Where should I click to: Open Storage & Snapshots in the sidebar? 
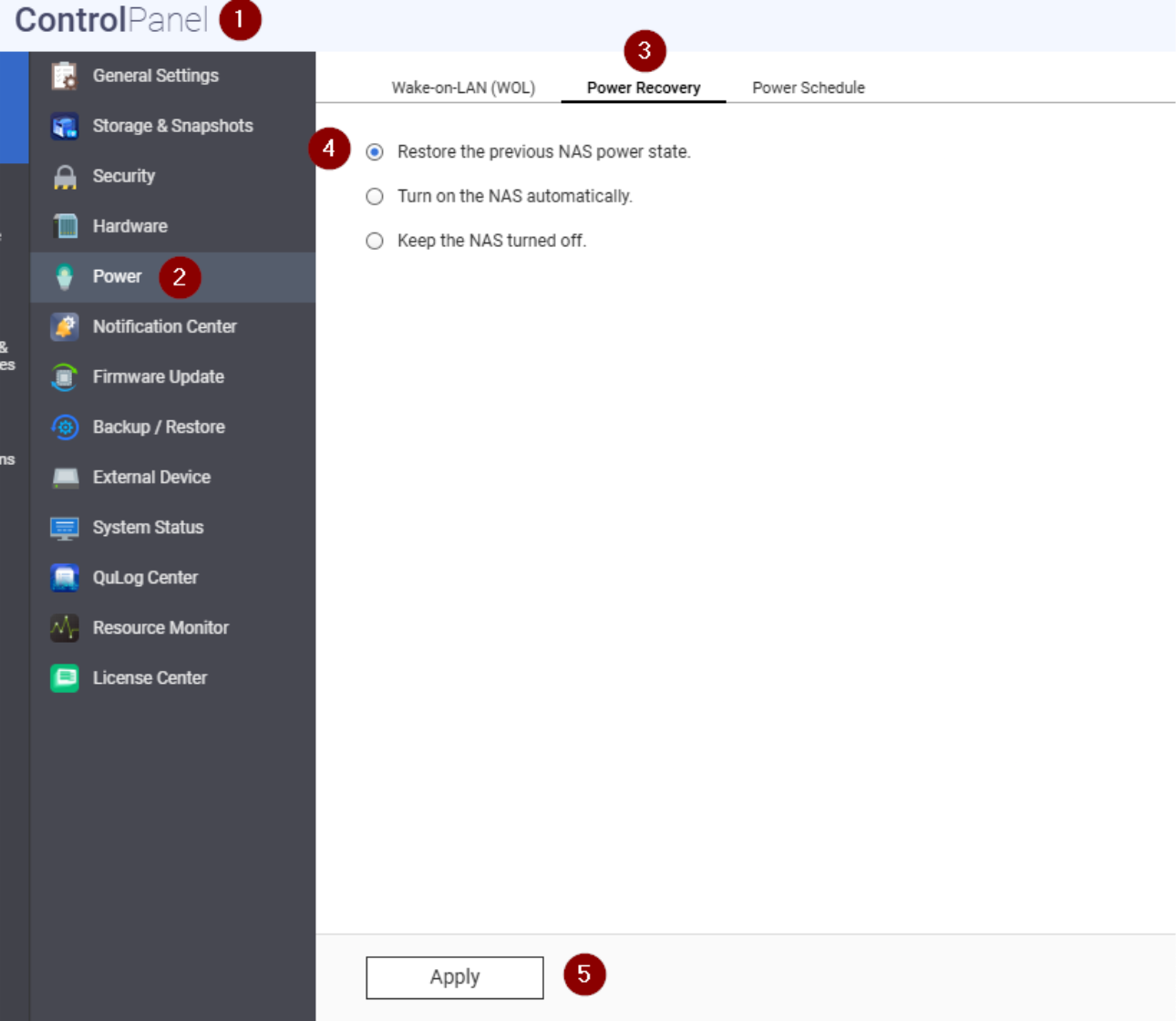coord(173,126)
